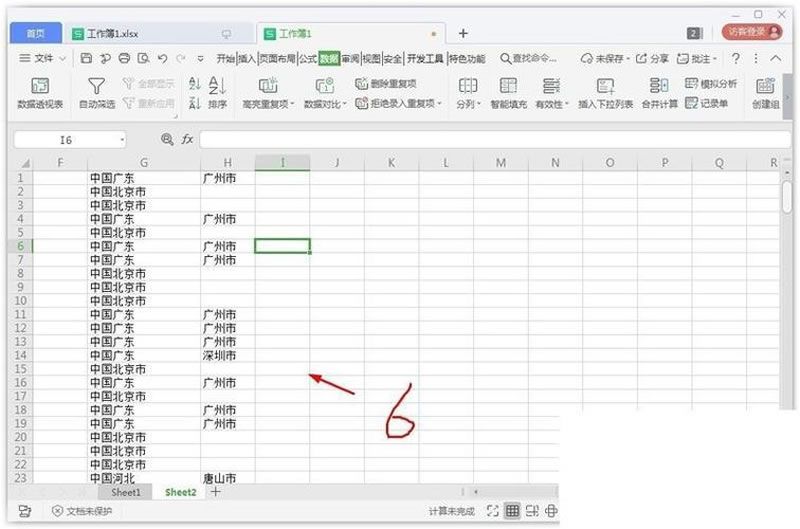The width and height of the screenshot is (800, 529).
Task: Switch to the 视图 ribbon tab
Action: pos(372,59)
